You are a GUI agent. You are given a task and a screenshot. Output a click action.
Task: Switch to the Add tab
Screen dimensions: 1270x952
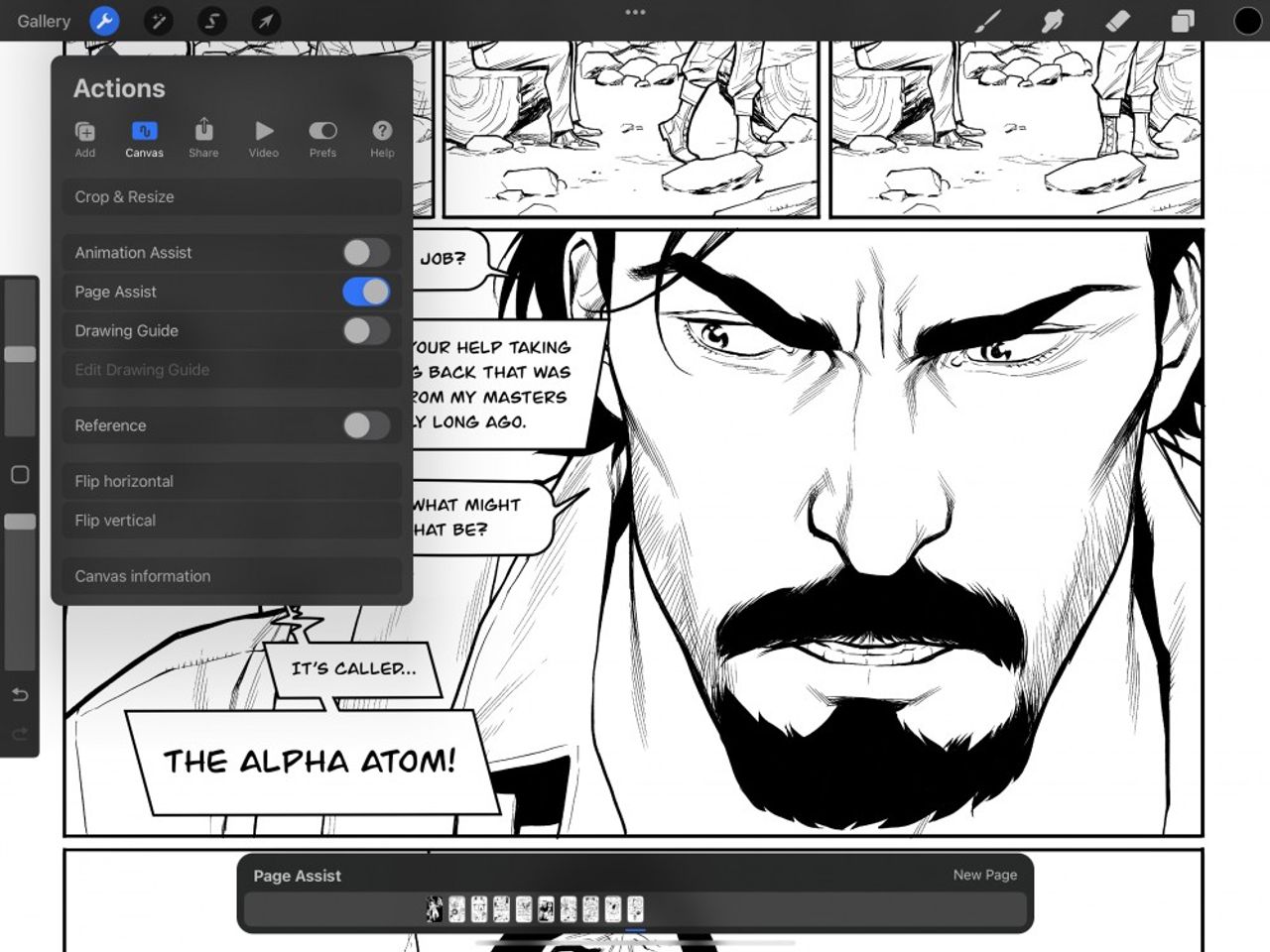click(85, 139)
